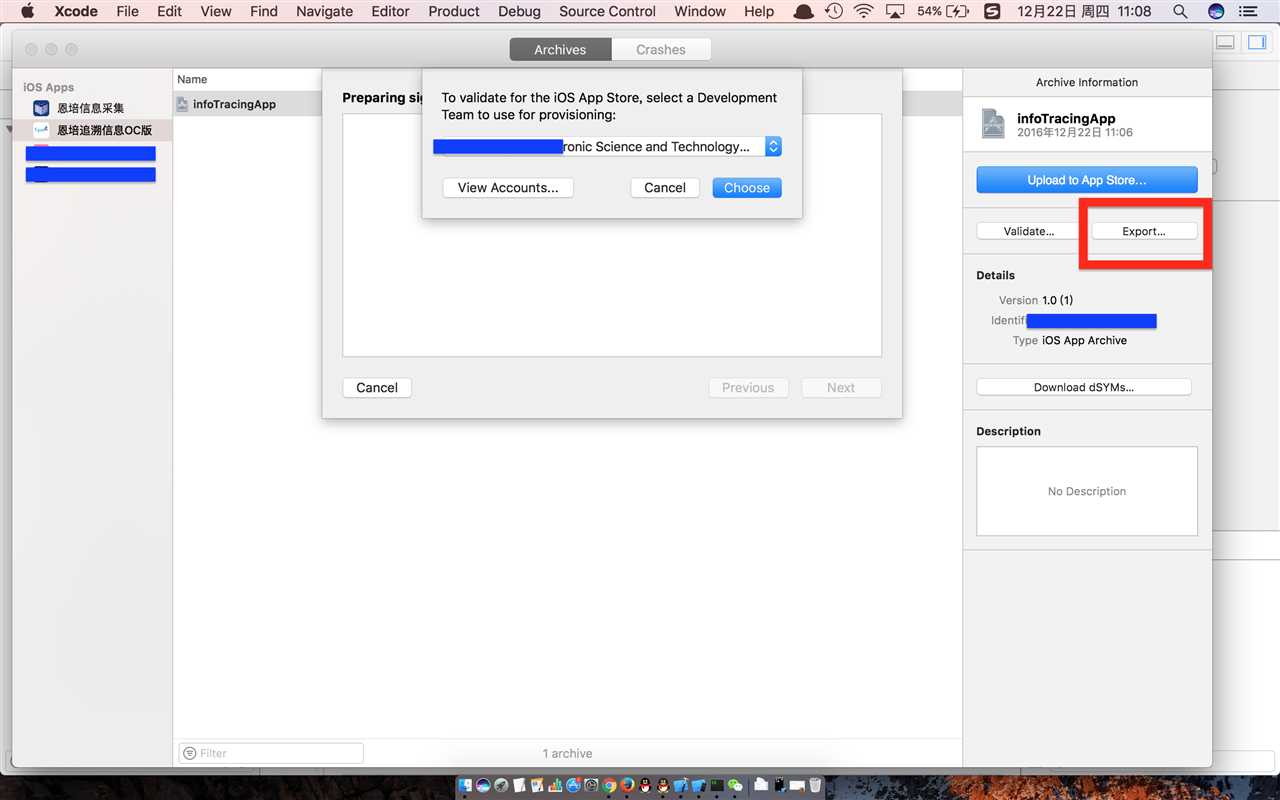Toggle the utilities panel in the background Xcode window
Viewport: 1280px width, 800px height.
pyautogui.click(x=1256, y=42)
